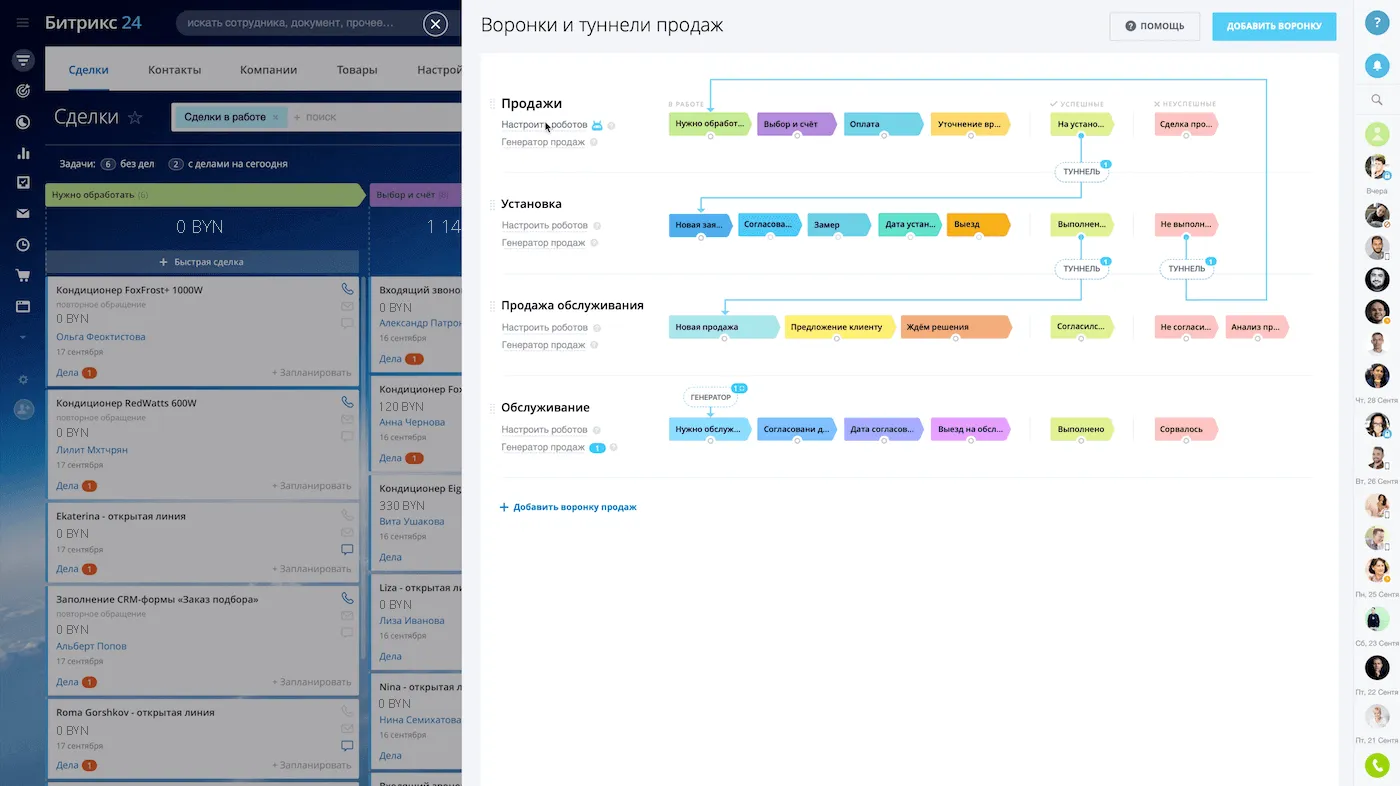Close the sales funnels slider panel
The image size is (1400, 786).
(435, 25)
